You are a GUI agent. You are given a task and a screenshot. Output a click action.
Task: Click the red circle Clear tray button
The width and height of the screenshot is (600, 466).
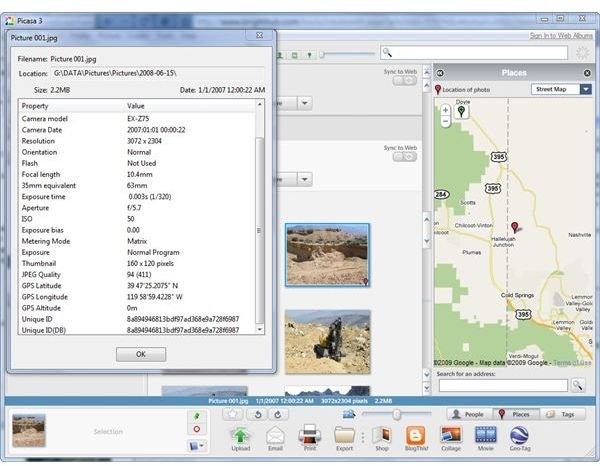197,429
